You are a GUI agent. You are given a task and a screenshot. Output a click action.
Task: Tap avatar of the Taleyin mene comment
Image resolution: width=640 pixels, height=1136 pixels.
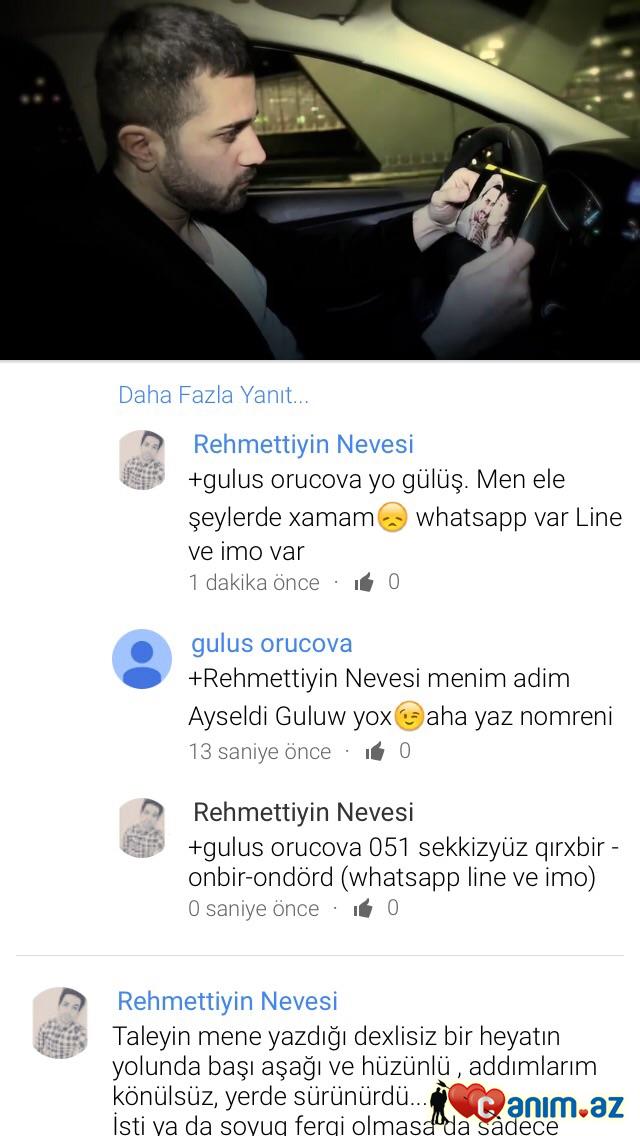pyautogui.click(x=60, y=1022)
